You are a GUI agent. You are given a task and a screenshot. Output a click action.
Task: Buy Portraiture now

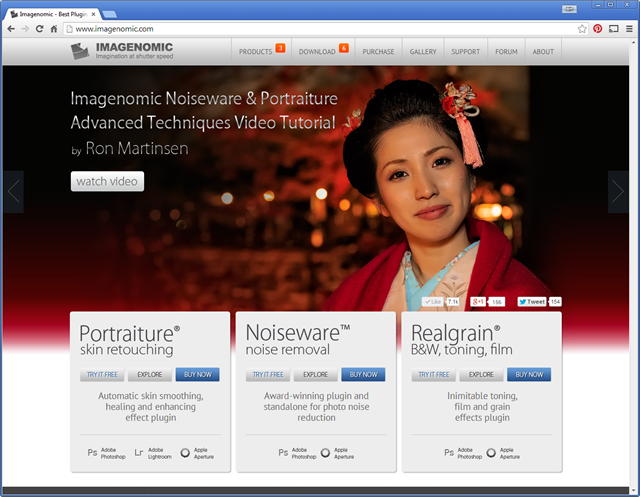point(198,375)
